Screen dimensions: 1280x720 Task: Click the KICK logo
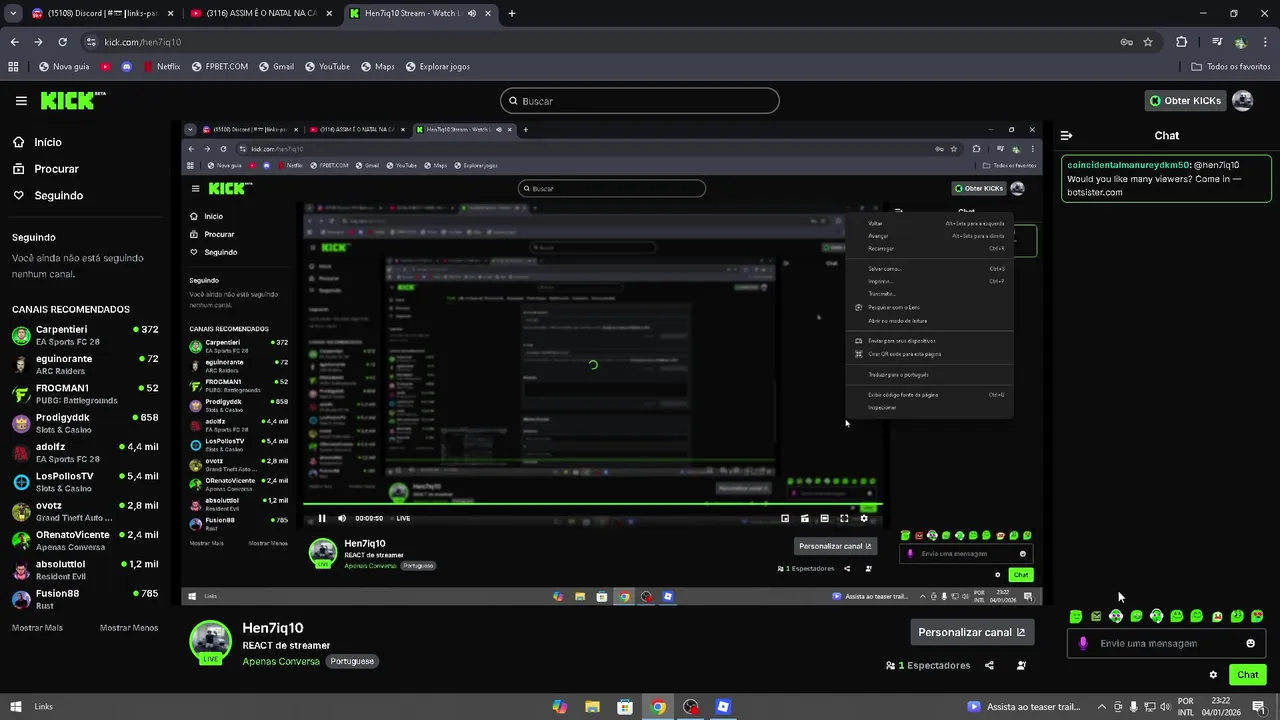[72, 101]
